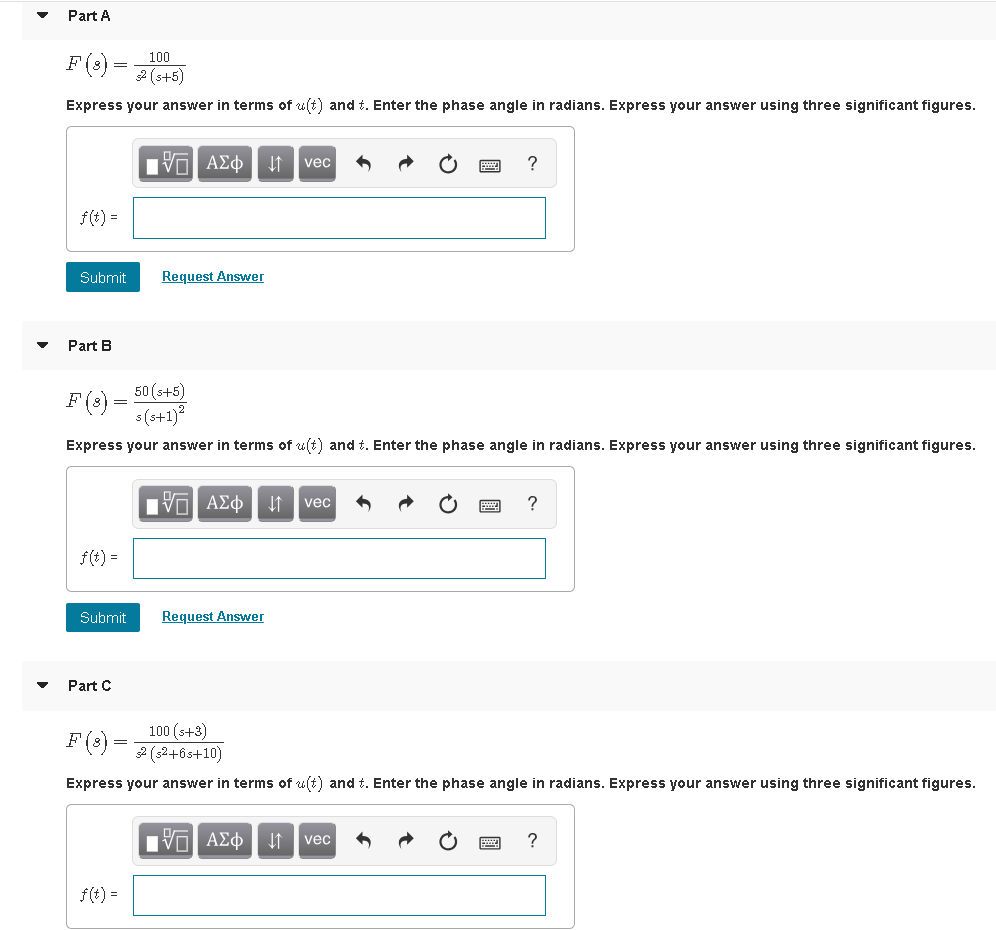Open the equation templates palette in Part A
Viewport: 996px width, 930px height.
click(x=164, y=163)
